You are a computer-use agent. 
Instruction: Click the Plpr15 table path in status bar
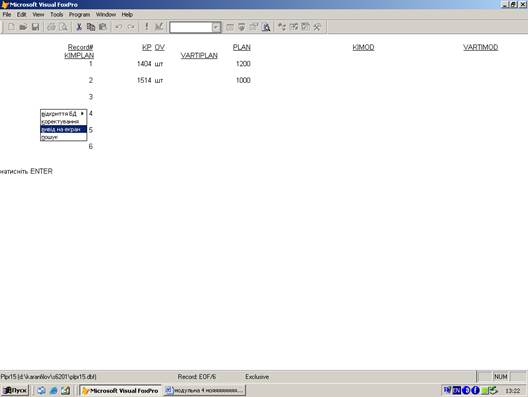tap(48, 377)
